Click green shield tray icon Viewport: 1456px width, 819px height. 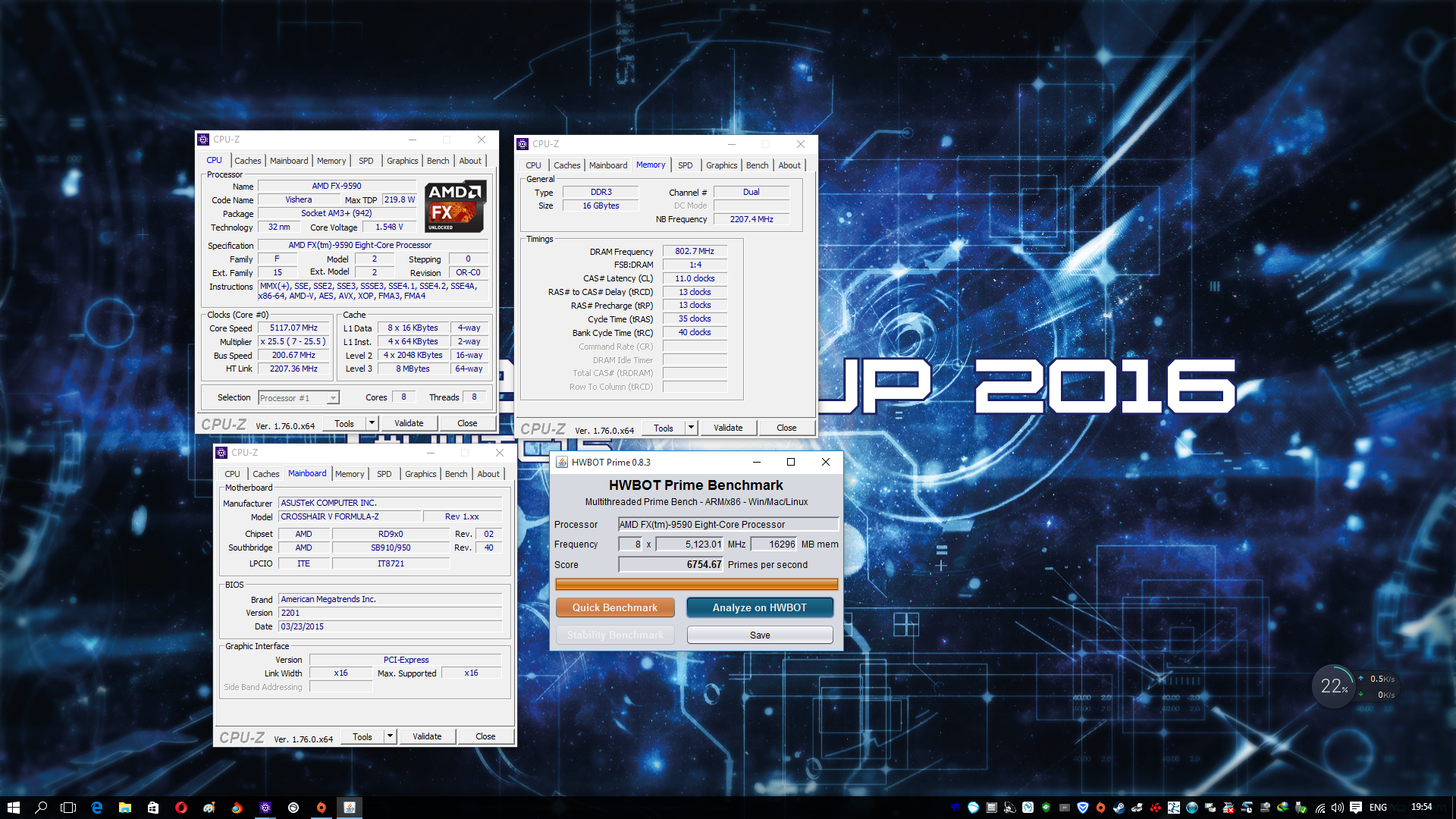click(x=1046, y=808)
